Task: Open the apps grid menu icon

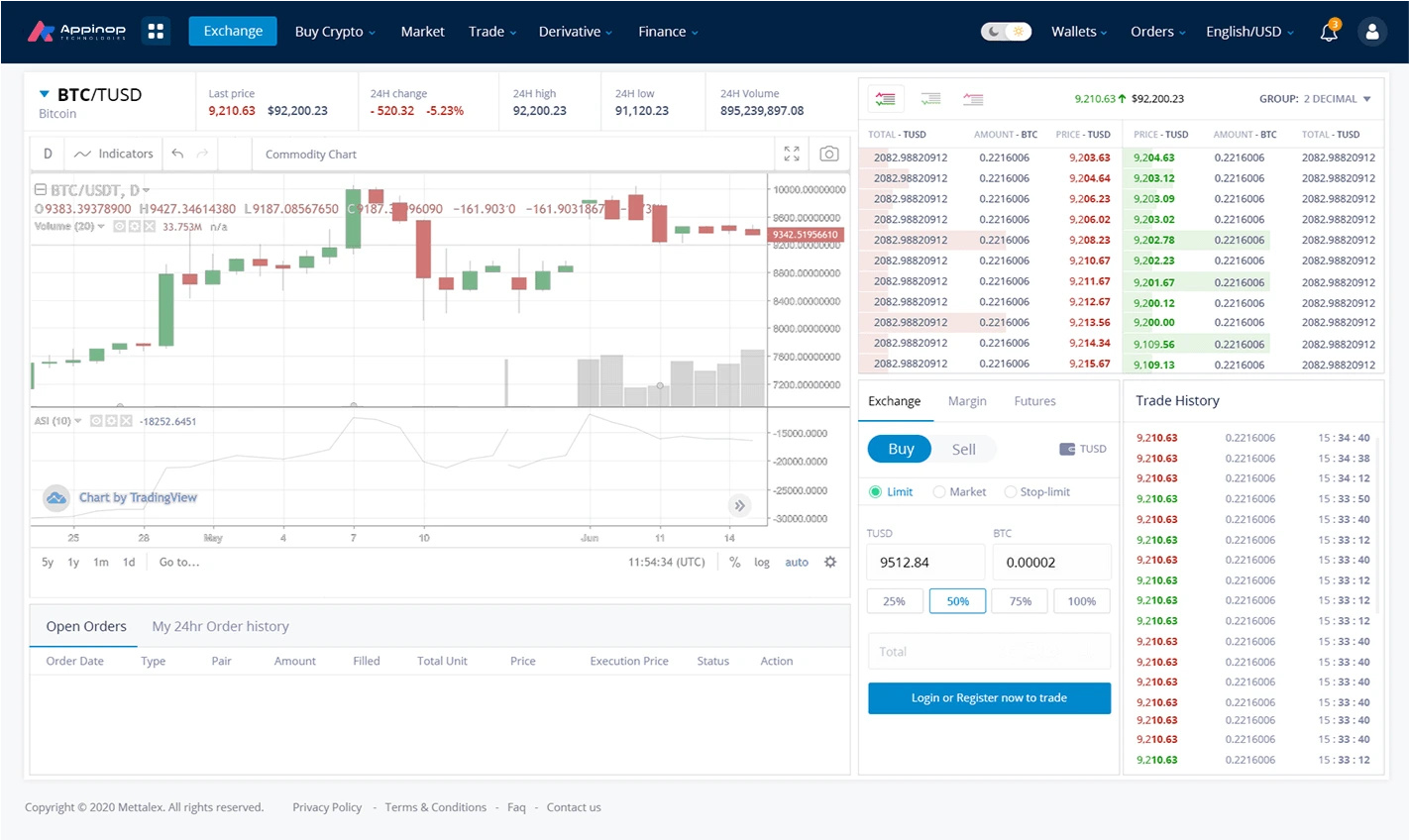Action: point(156,32)
